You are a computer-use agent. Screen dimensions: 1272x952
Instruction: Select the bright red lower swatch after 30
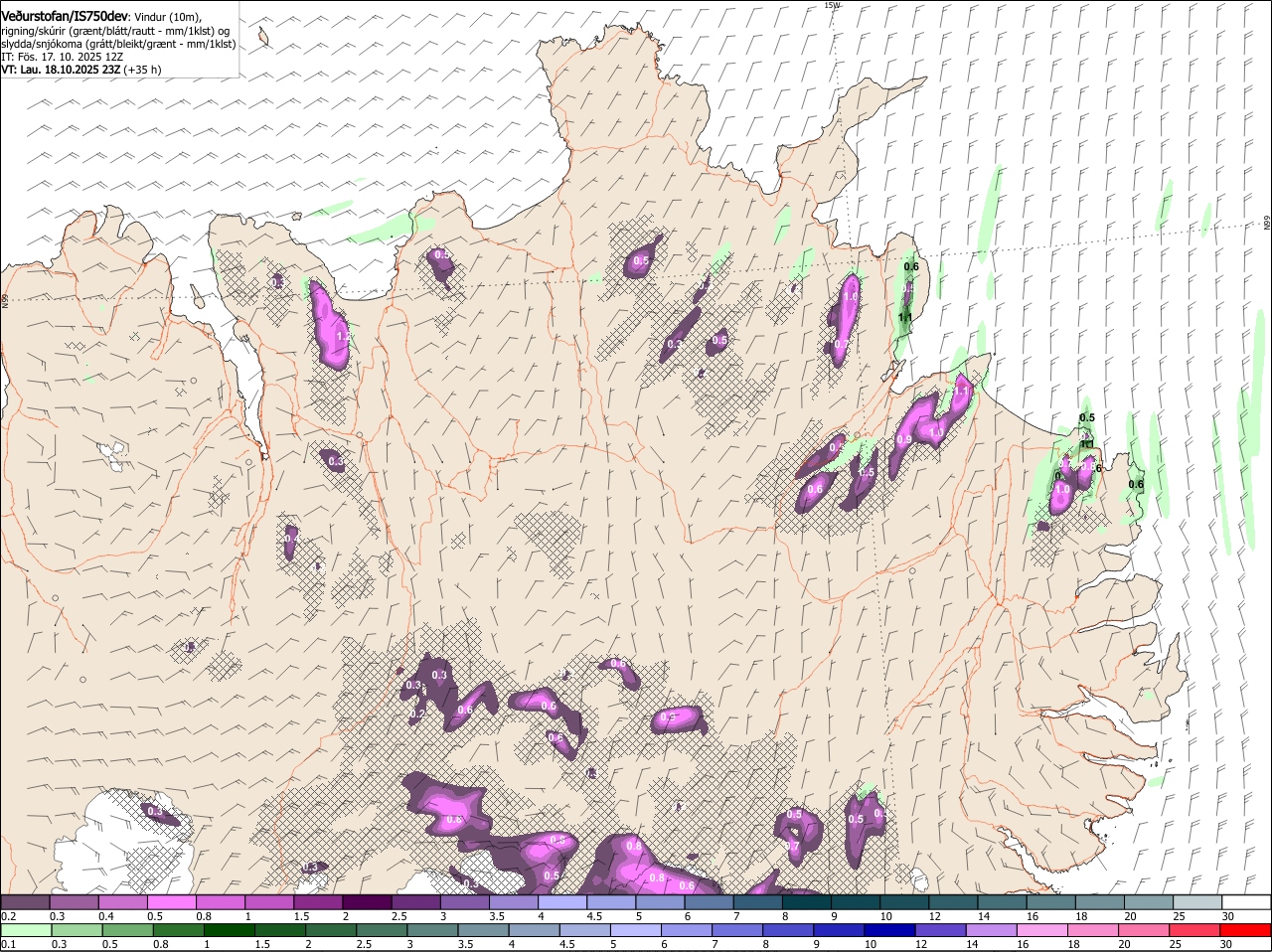pos(1246,931)
